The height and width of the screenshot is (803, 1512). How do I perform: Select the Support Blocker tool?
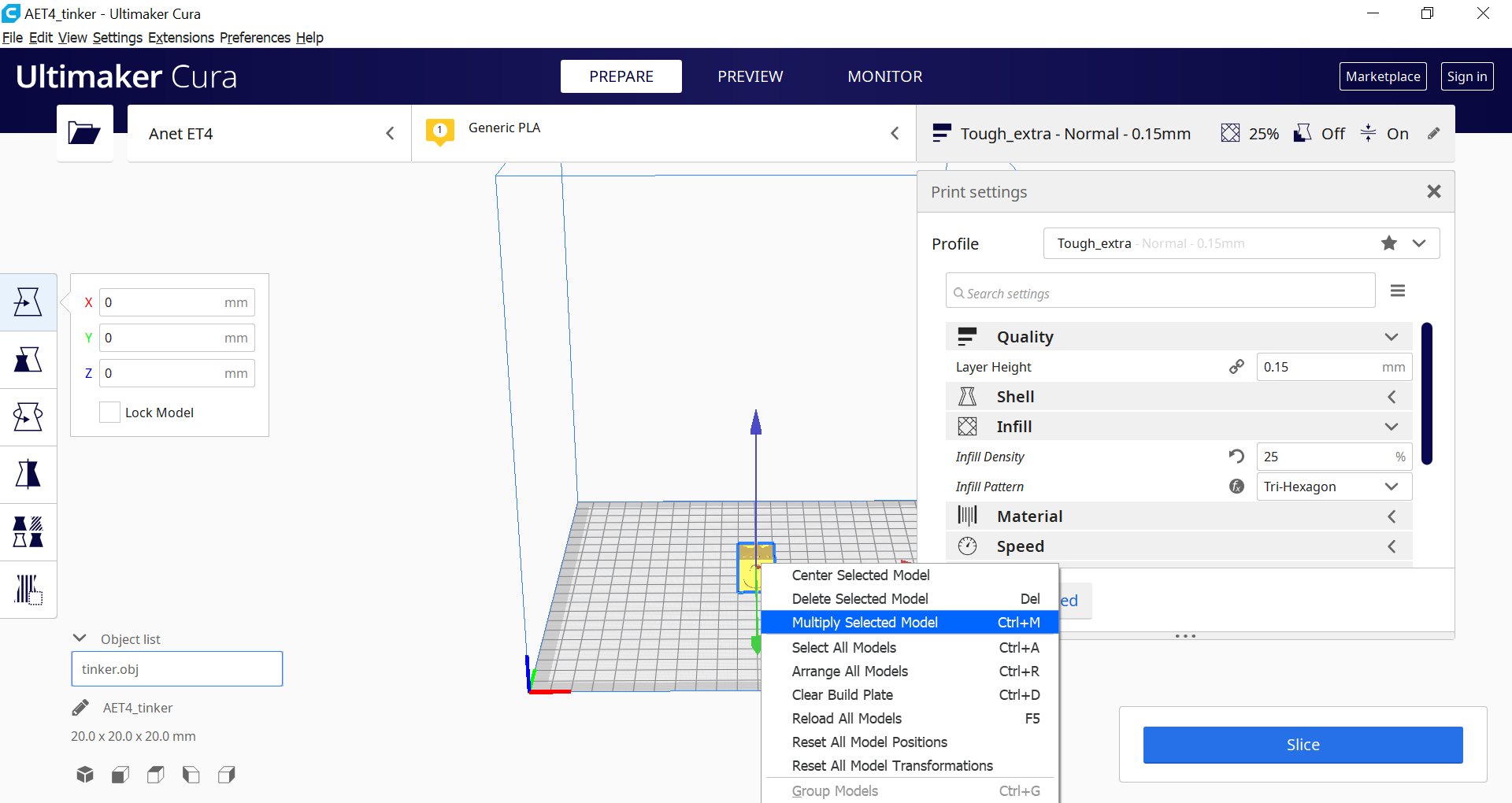point(28,590)
